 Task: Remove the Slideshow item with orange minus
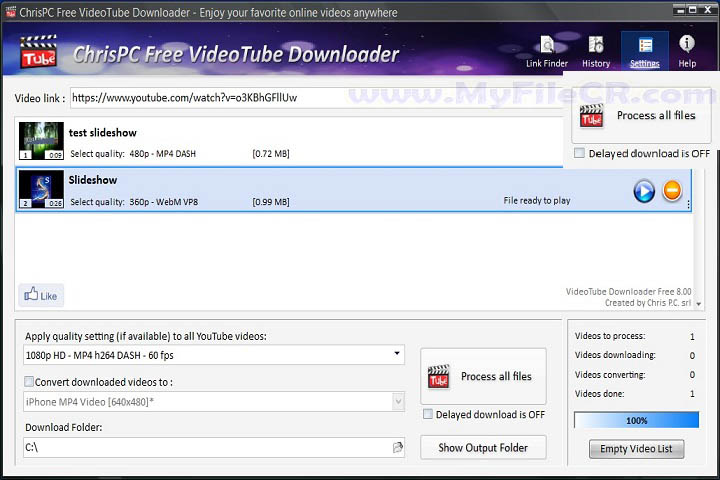672,191
